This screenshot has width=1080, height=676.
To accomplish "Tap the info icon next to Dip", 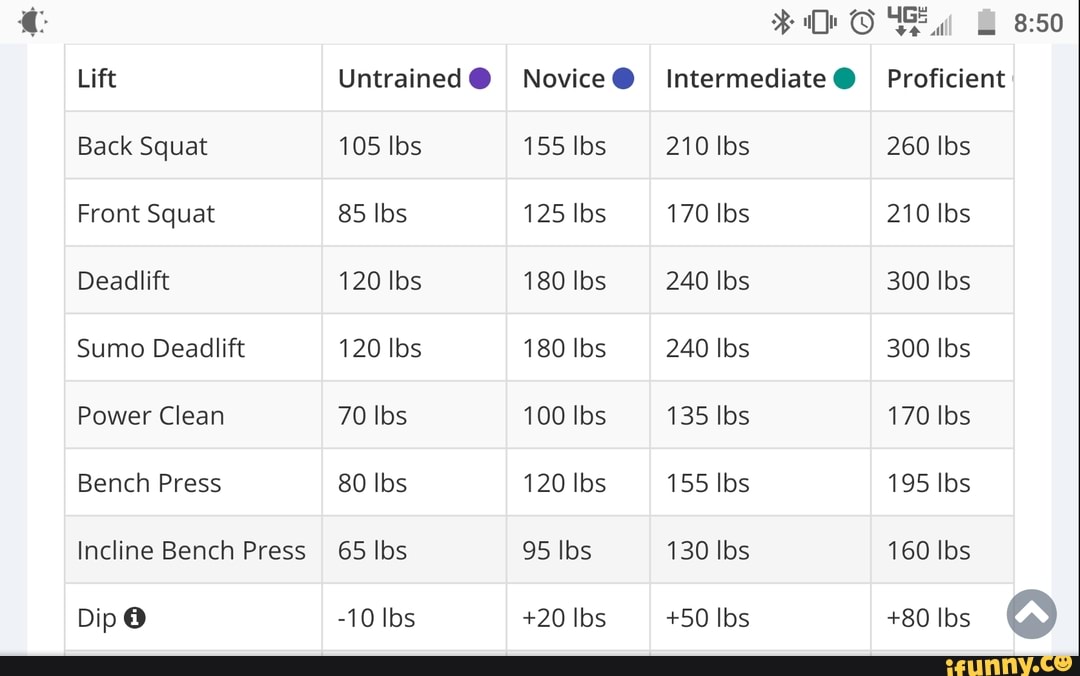I will (x=136, y=618).
